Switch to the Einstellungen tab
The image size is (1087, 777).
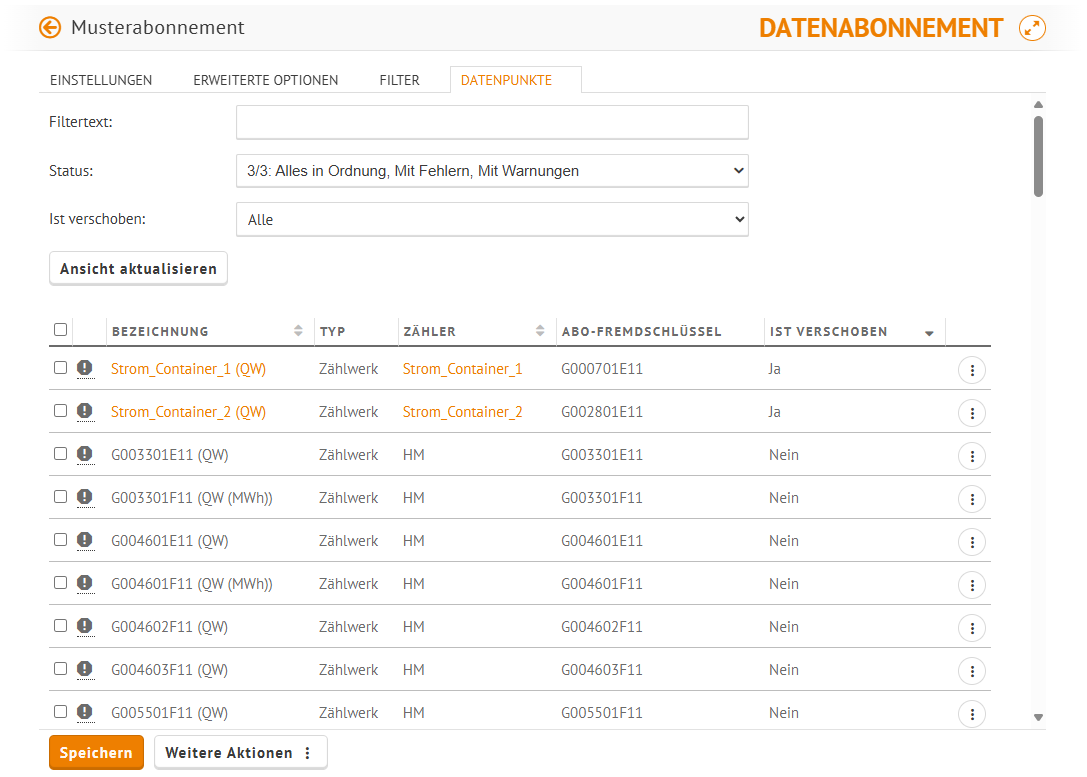coord(101,80)
